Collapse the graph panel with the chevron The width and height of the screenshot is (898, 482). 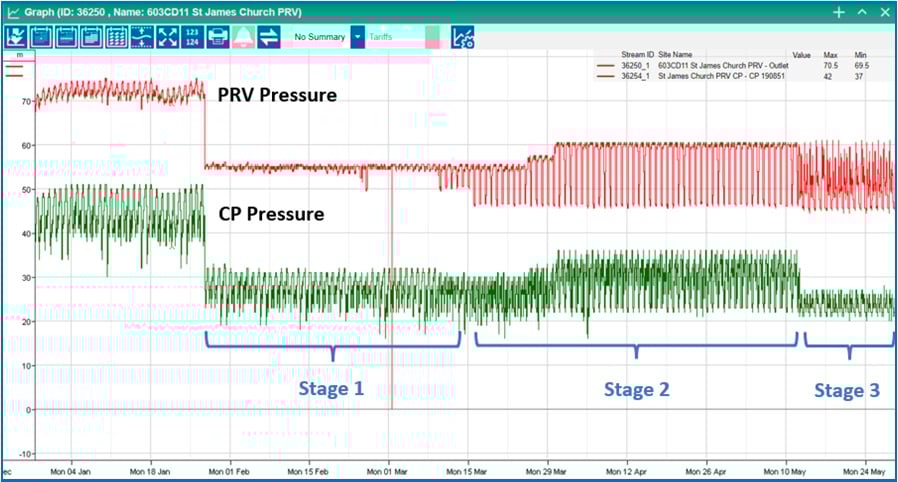coord(861,12)
